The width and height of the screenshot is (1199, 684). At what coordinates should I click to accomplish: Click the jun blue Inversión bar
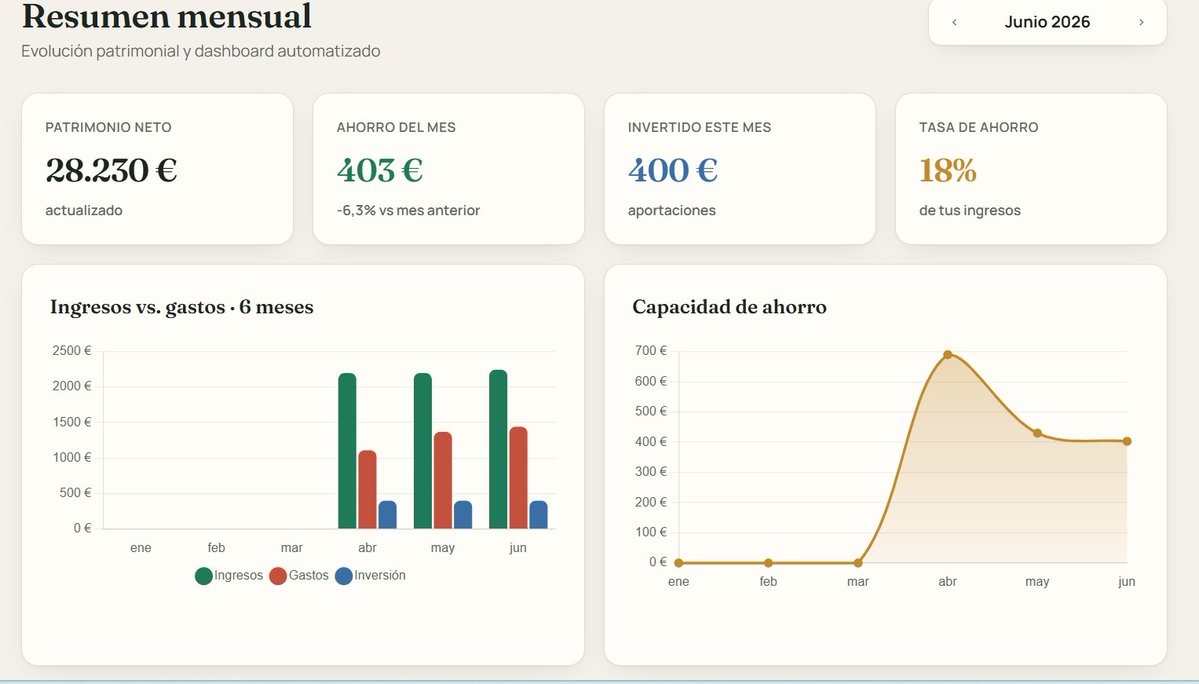538,515
